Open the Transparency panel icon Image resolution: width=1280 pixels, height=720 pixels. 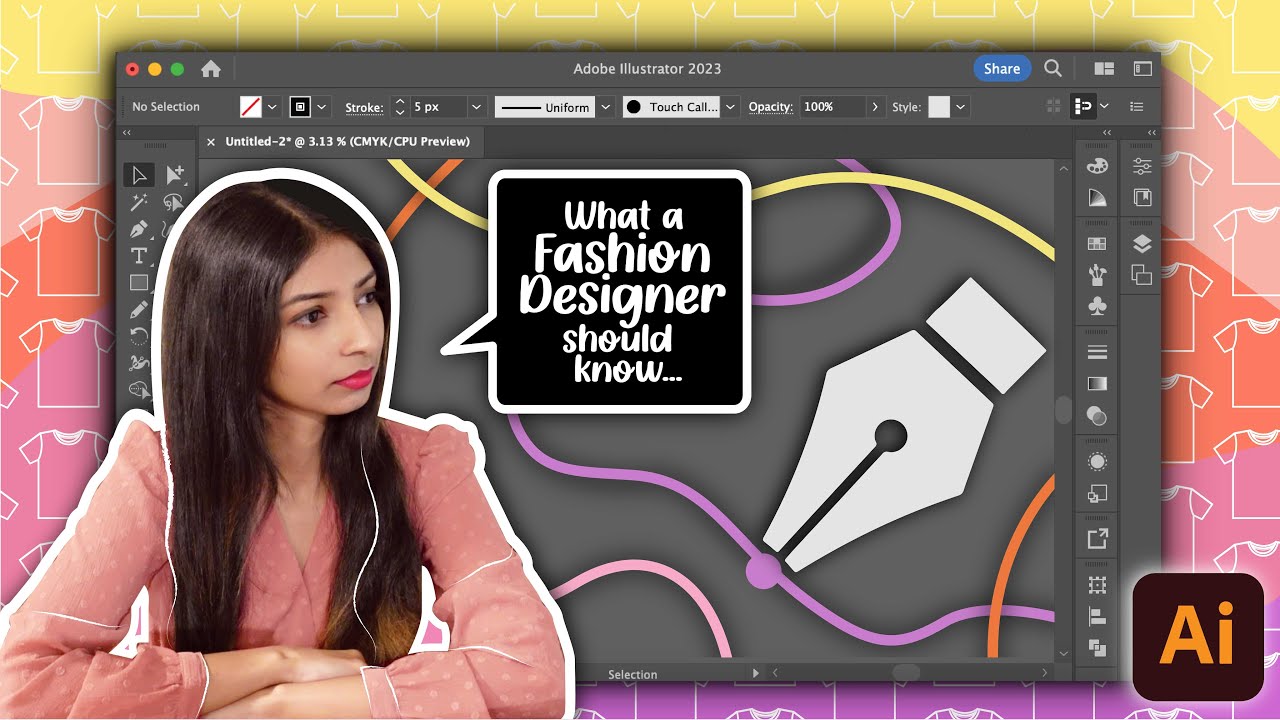1097,416
